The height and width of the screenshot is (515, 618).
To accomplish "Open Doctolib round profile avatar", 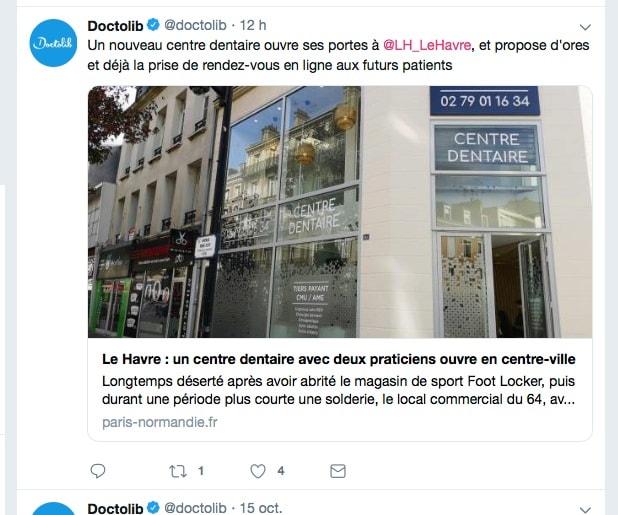I will 53,43.
